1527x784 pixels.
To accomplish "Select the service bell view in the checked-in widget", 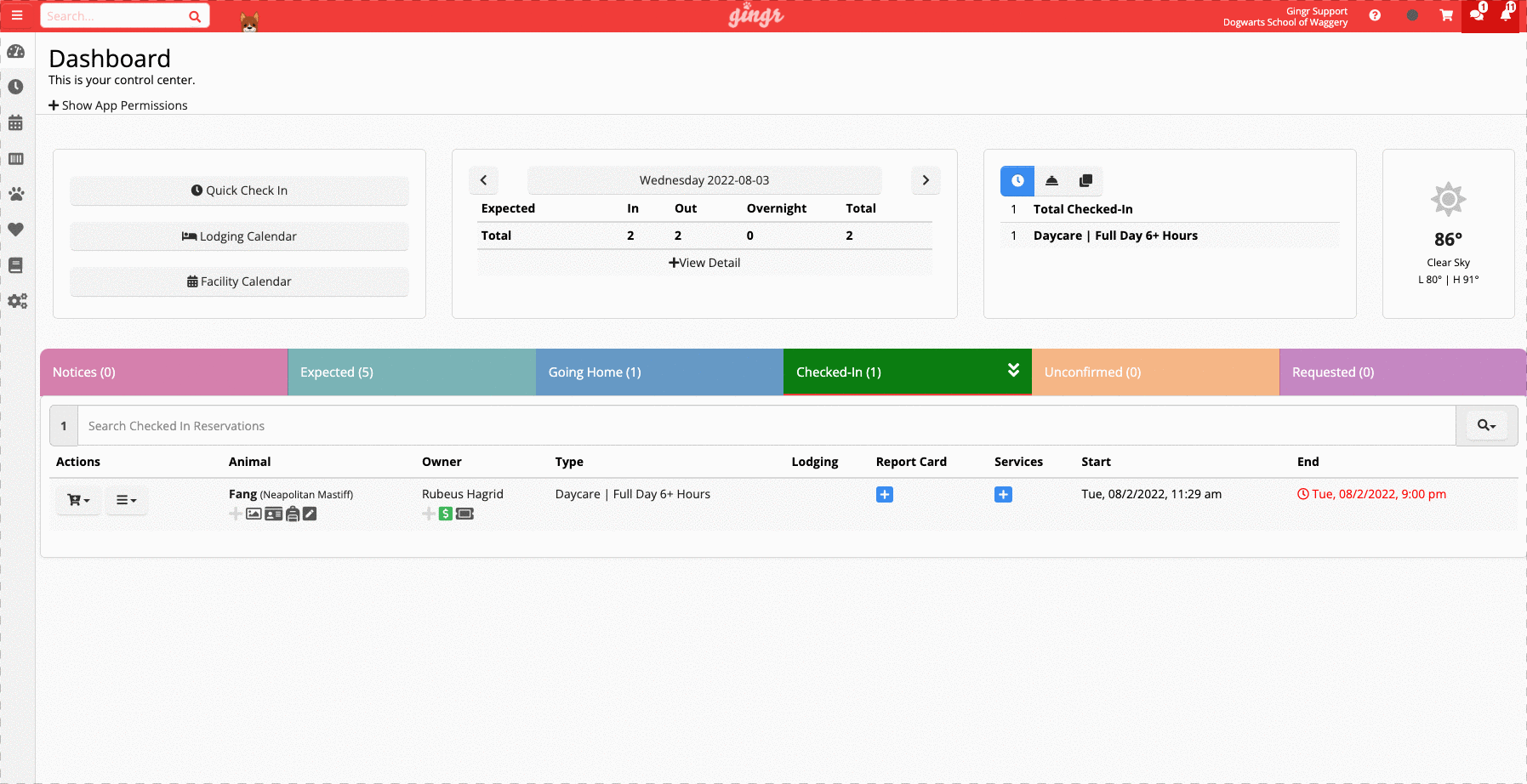I will 1051,180.
